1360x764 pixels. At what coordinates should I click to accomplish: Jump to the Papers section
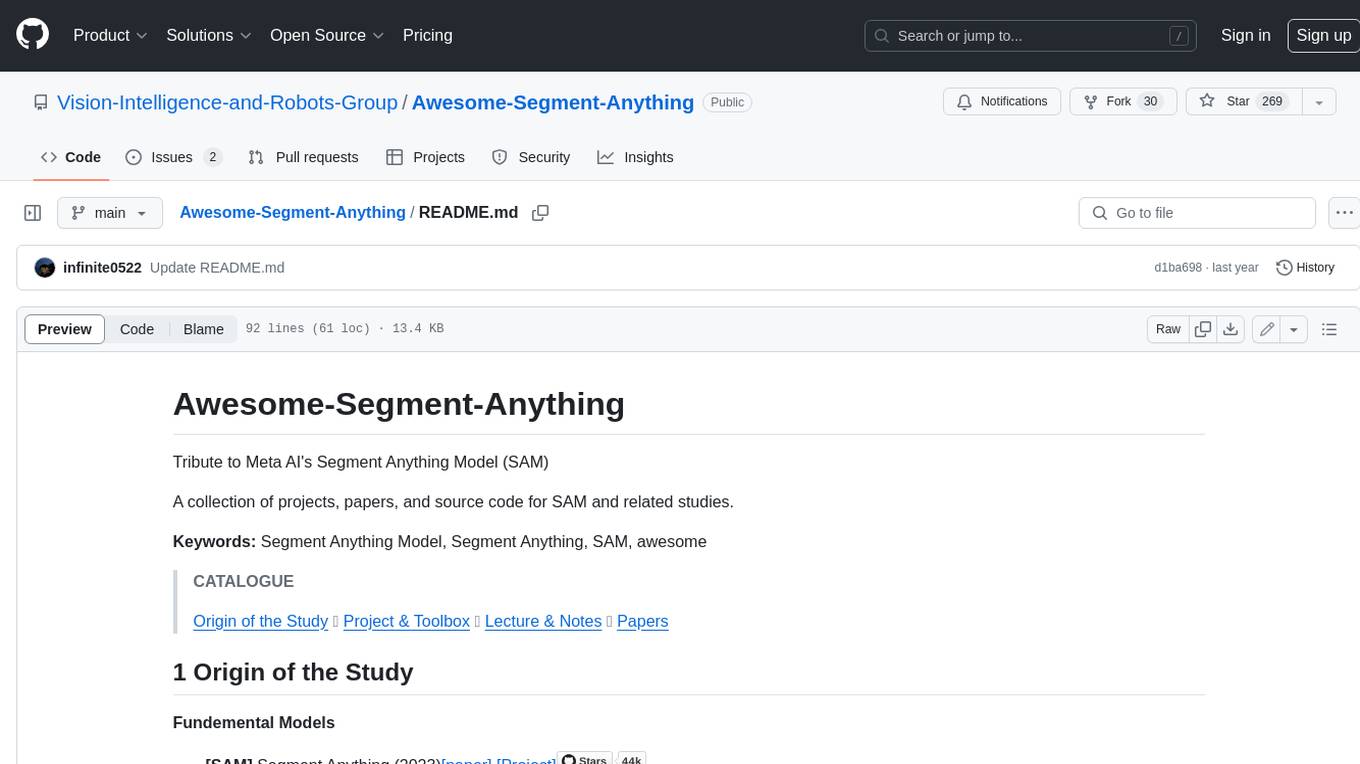pyautogui.click(x=642, y=621)
